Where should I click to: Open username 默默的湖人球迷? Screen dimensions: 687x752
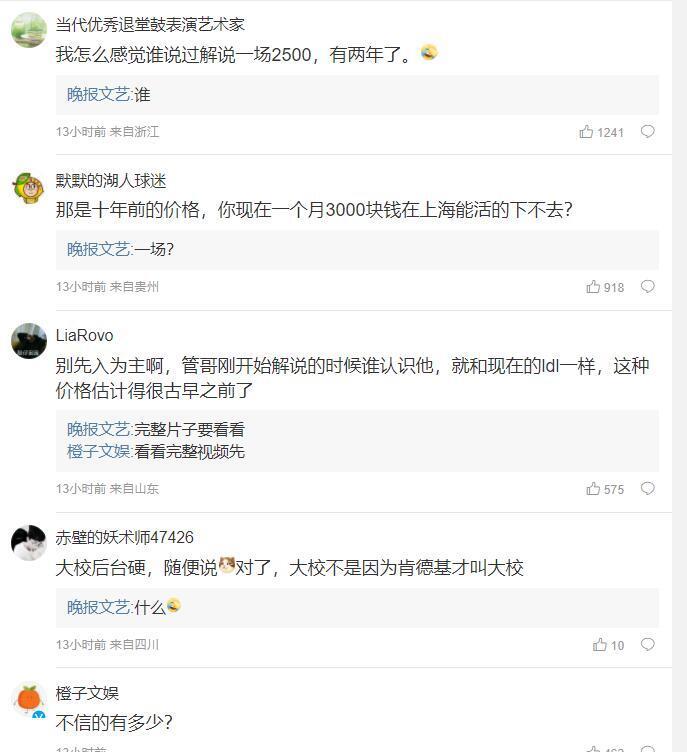(111, 181)
